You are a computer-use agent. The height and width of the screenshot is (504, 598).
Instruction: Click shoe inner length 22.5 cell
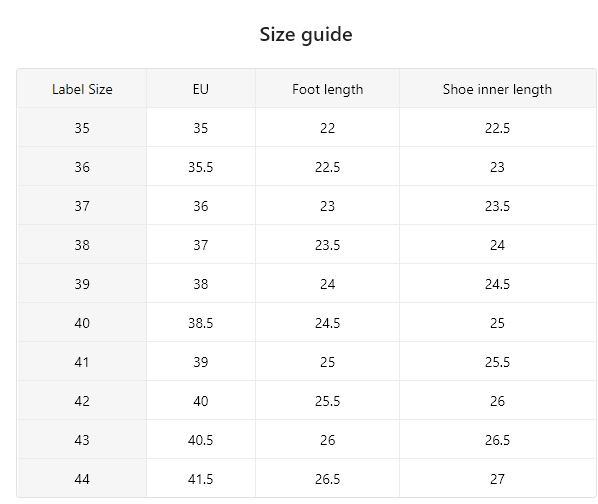(x=497, y=128)
